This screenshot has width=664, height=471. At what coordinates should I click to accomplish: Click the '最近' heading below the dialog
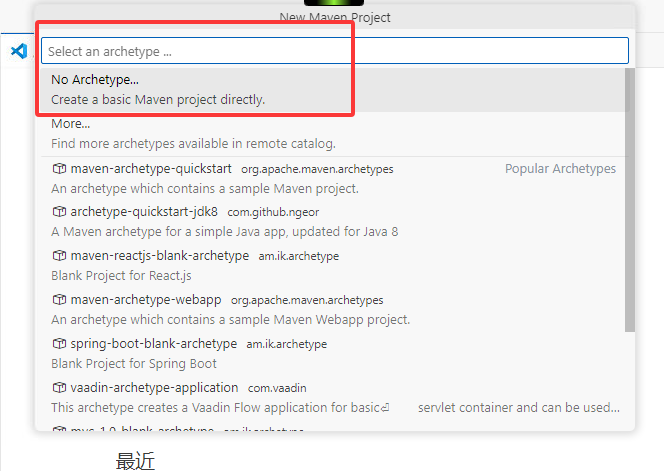tap(136, 461)
